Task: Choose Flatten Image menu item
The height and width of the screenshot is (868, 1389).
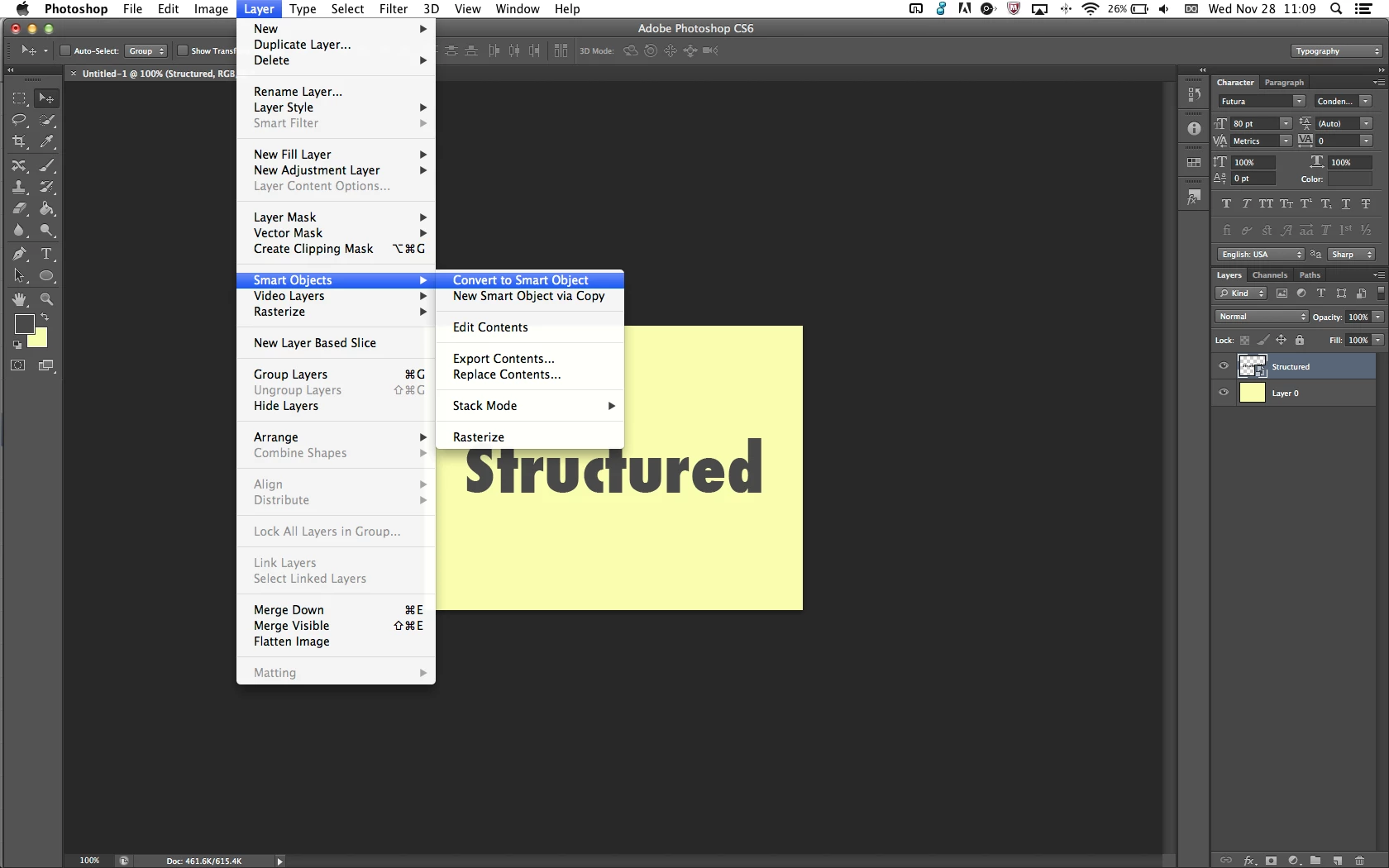Action: click(x=336, y=641)
